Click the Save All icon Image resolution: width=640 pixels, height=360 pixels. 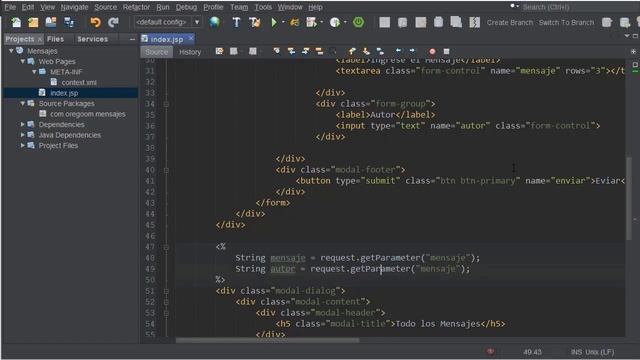[69, 22]
